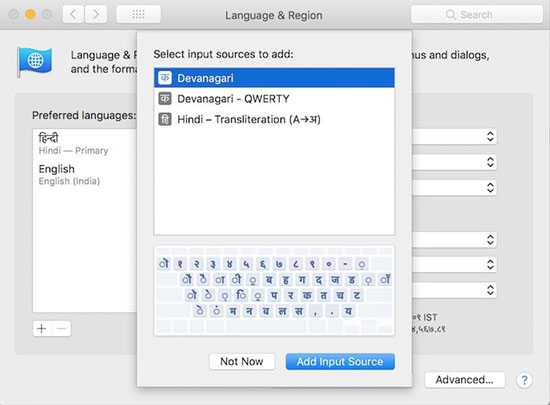Viewport: 550px width, 405px height.
Task: Open the third popup menu on the right
Action: (x=490, y=188)
